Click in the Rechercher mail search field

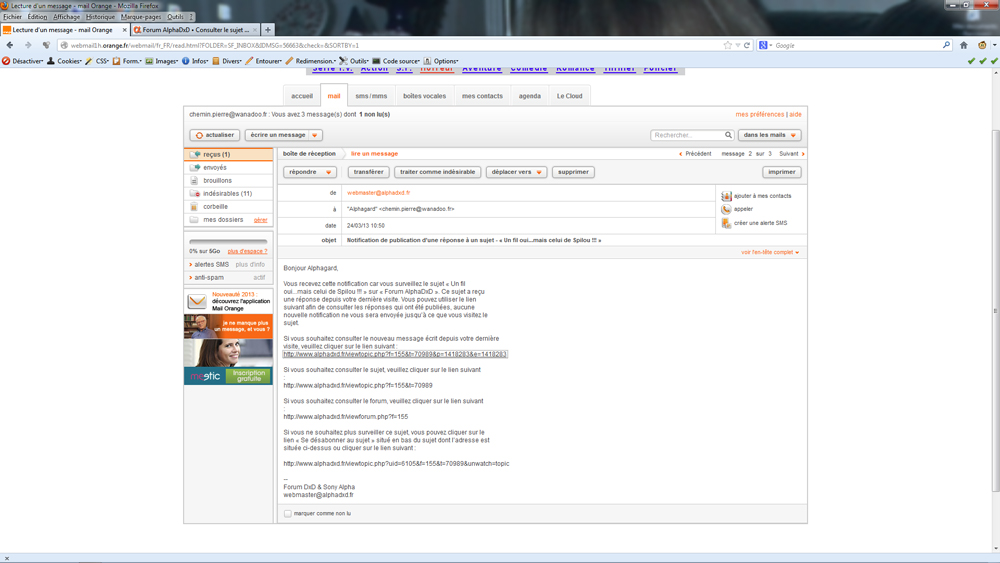(x=688, y=135)
